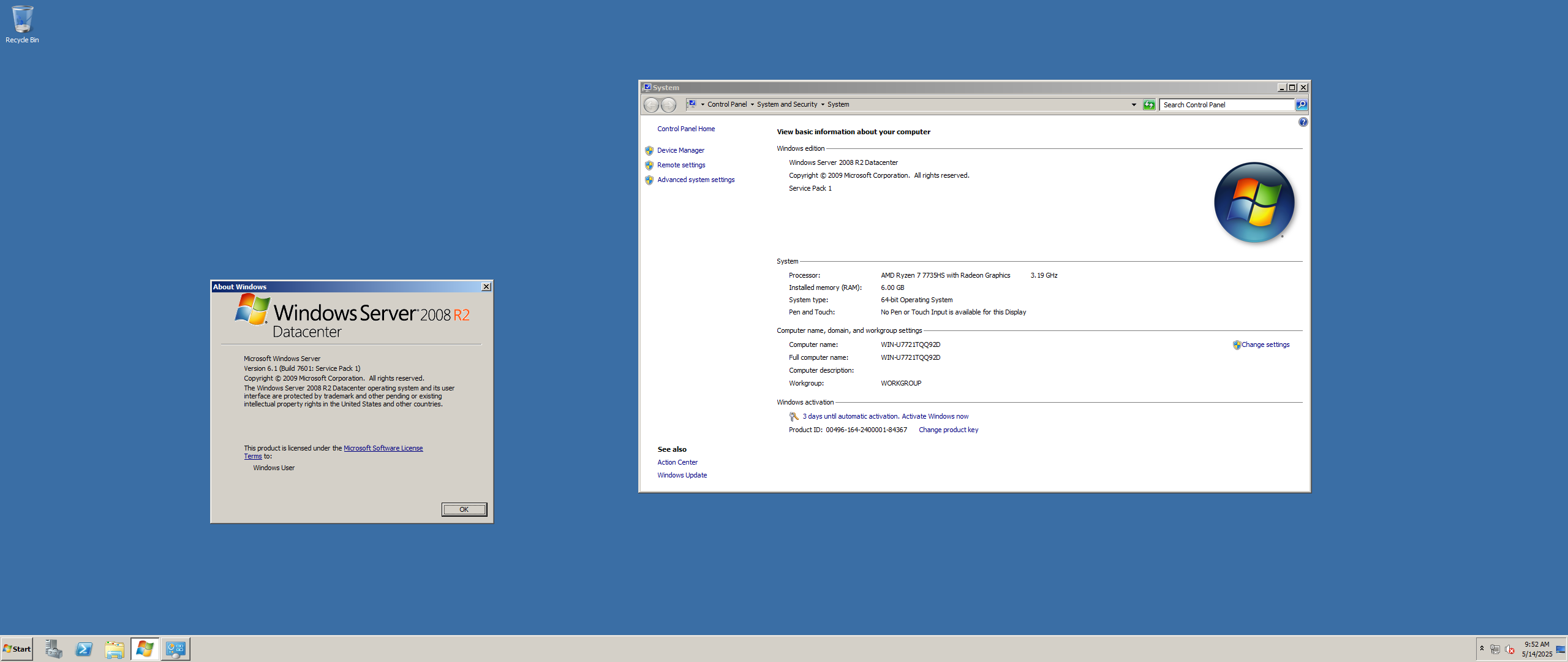Click Change product key link
Image resolution: width=1568 pixels, height=662 pixels.
point(948,430)
